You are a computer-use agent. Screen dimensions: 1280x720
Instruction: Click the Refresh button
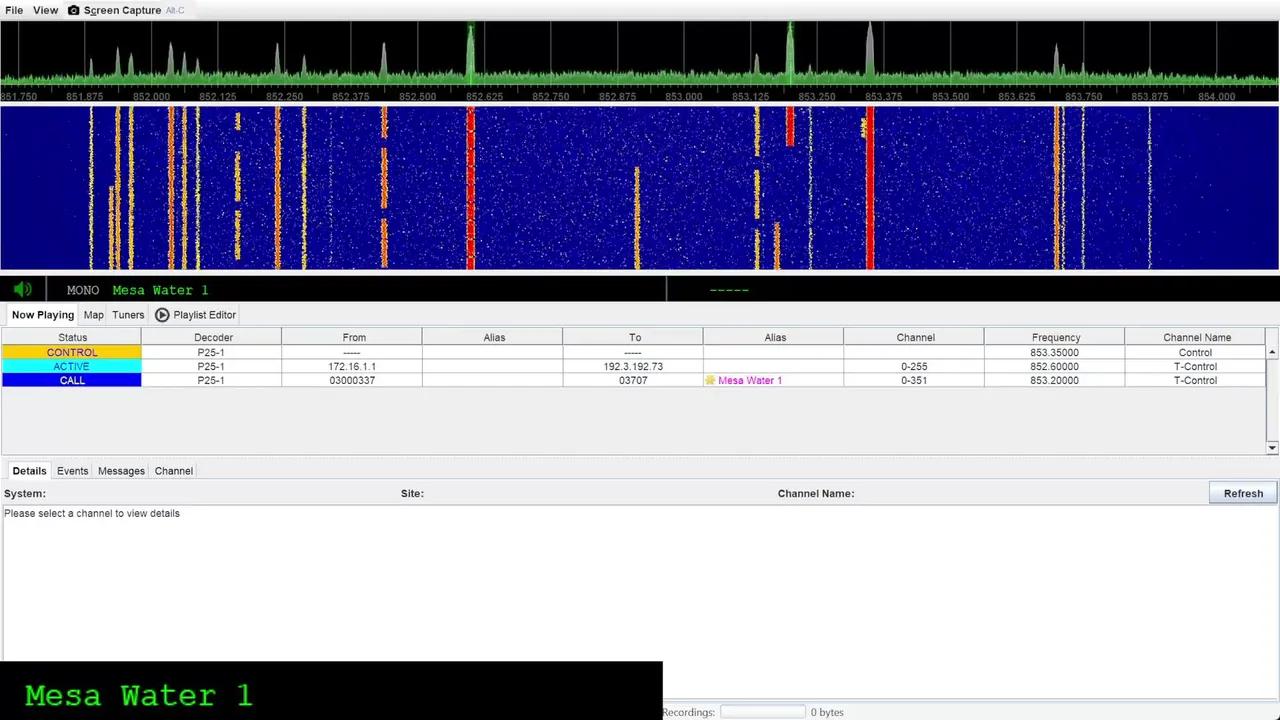pos(1243,493)
